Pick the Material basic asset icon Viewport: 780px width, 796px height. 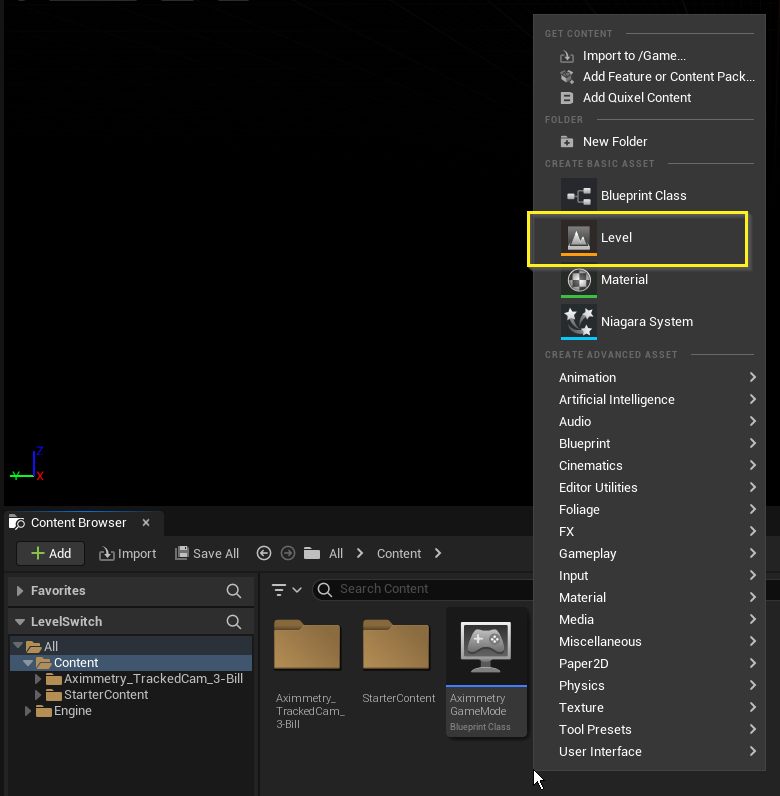[579, 280]
